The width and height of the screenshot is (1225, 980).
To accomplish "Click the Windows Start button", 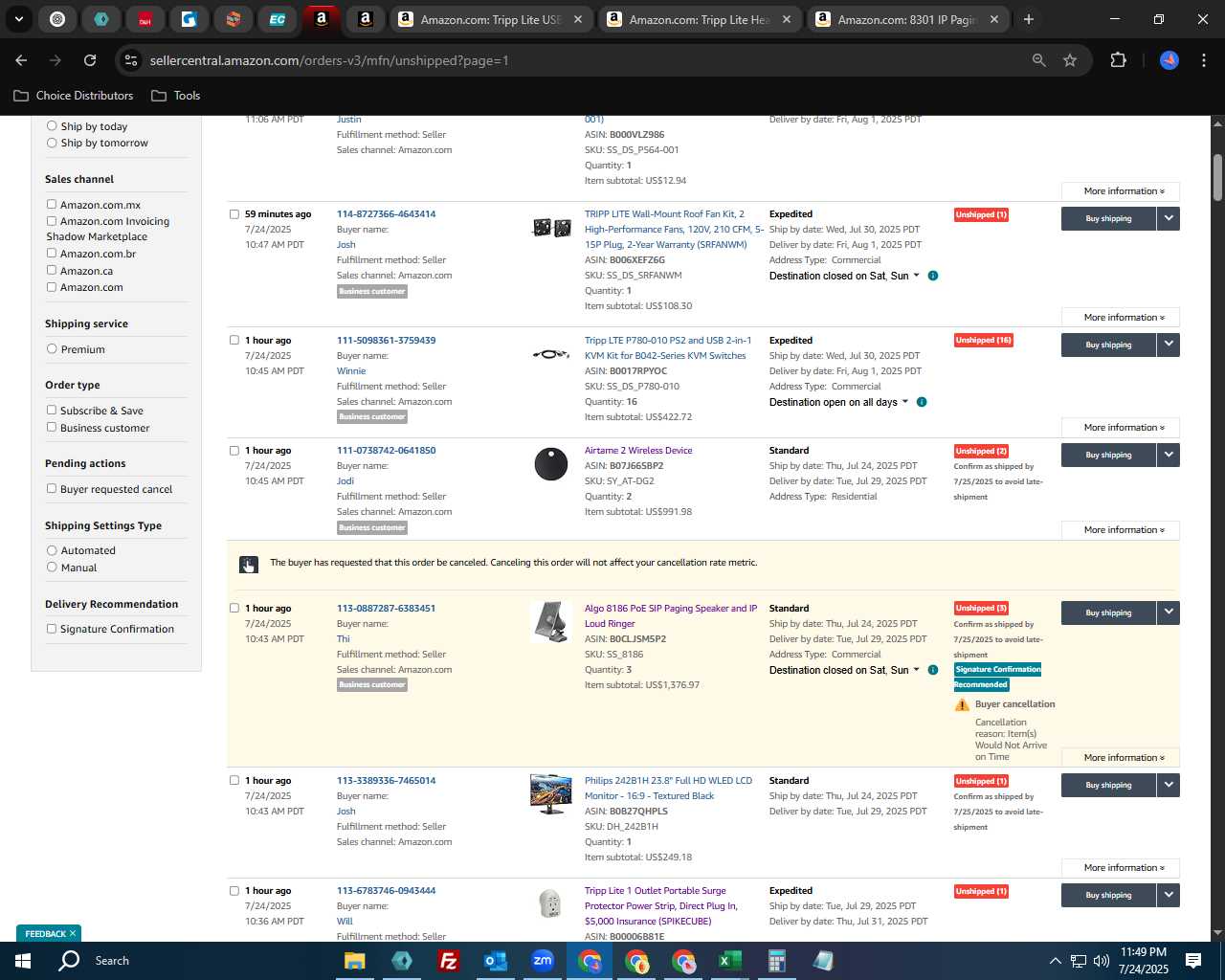I will tap(23, 961).
